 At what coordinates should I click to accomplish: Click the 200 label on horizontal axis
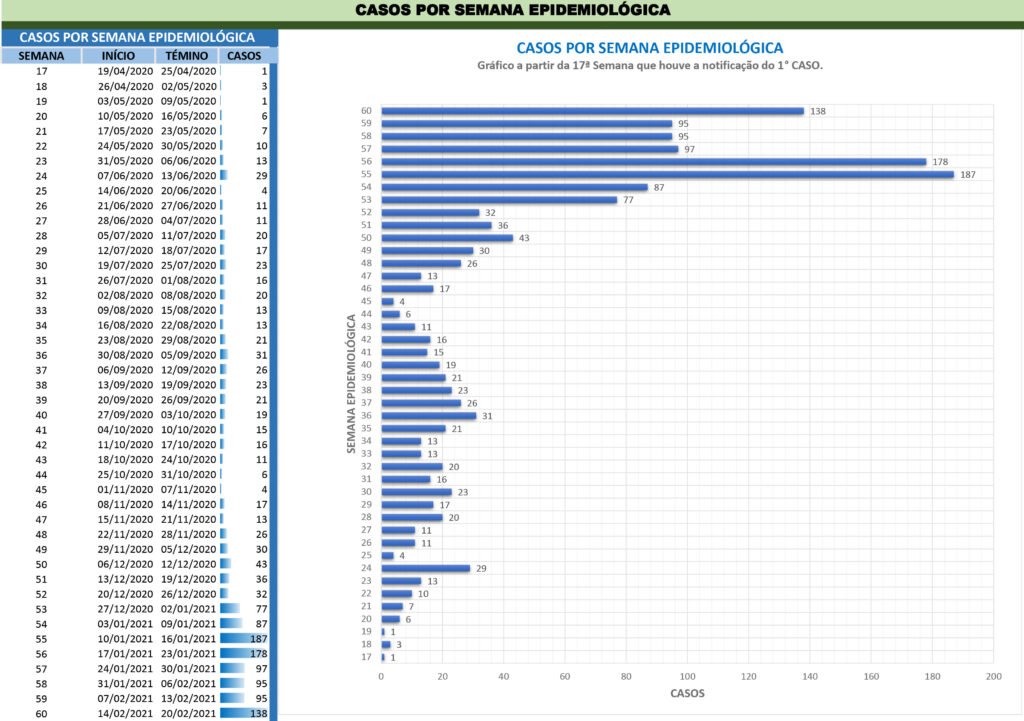click(x=992, y=676)
